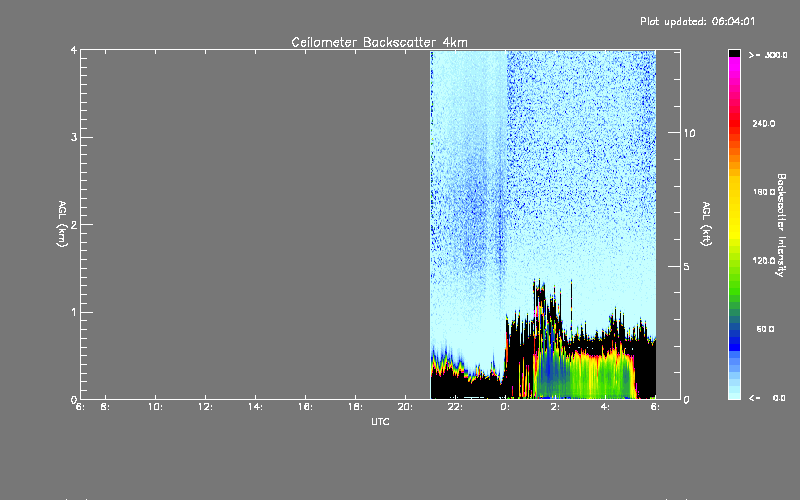Select the "Plot updated: 06:04:01" timestamp text

[697, 21]
